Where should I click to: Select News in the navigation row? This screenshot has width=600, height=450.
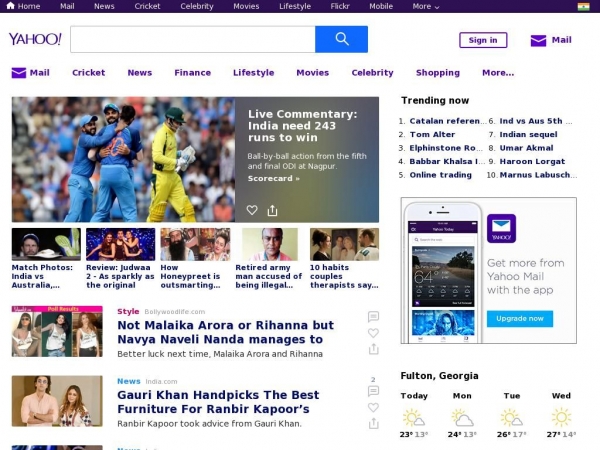point(140,73)
